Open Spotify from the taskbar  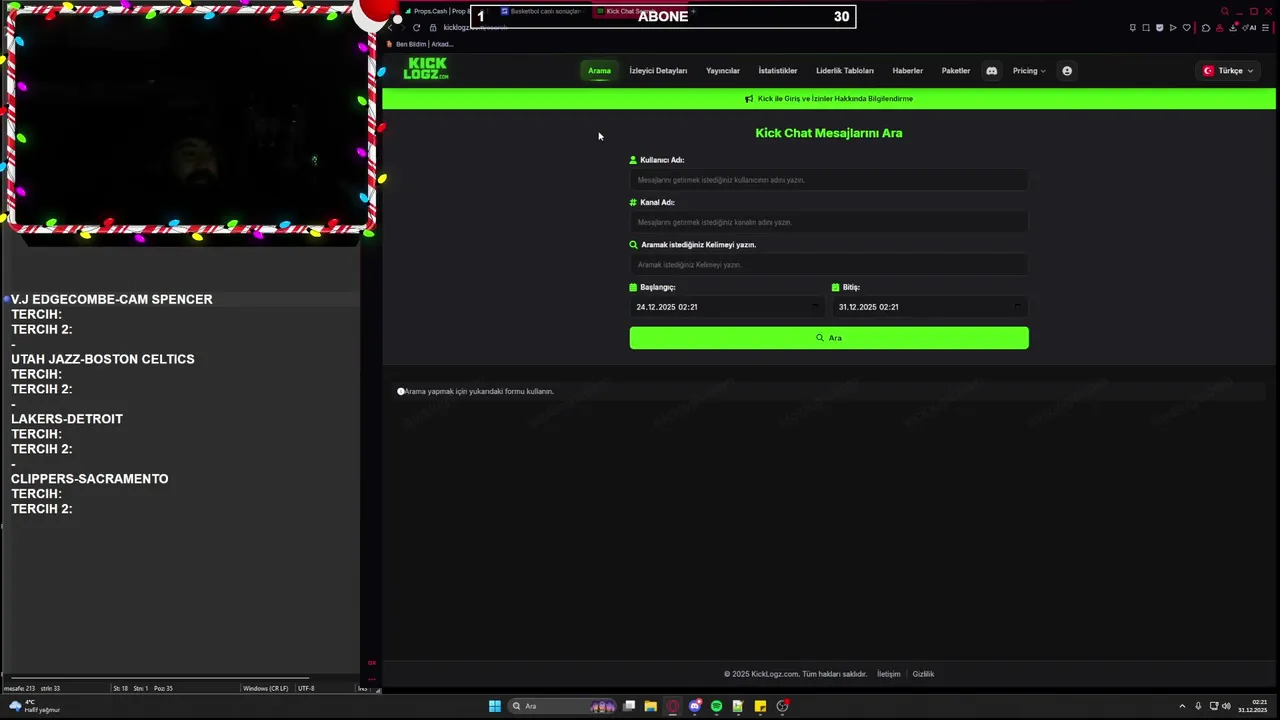tap(716, 706)
